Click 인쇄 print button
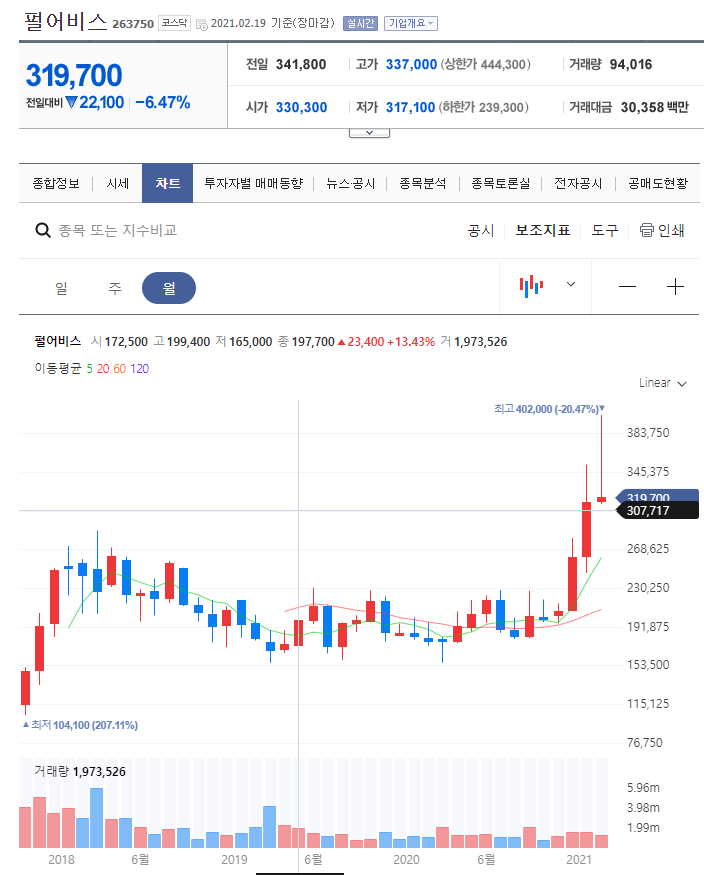The width and height of the screenshot is (704, 875). 662,230
